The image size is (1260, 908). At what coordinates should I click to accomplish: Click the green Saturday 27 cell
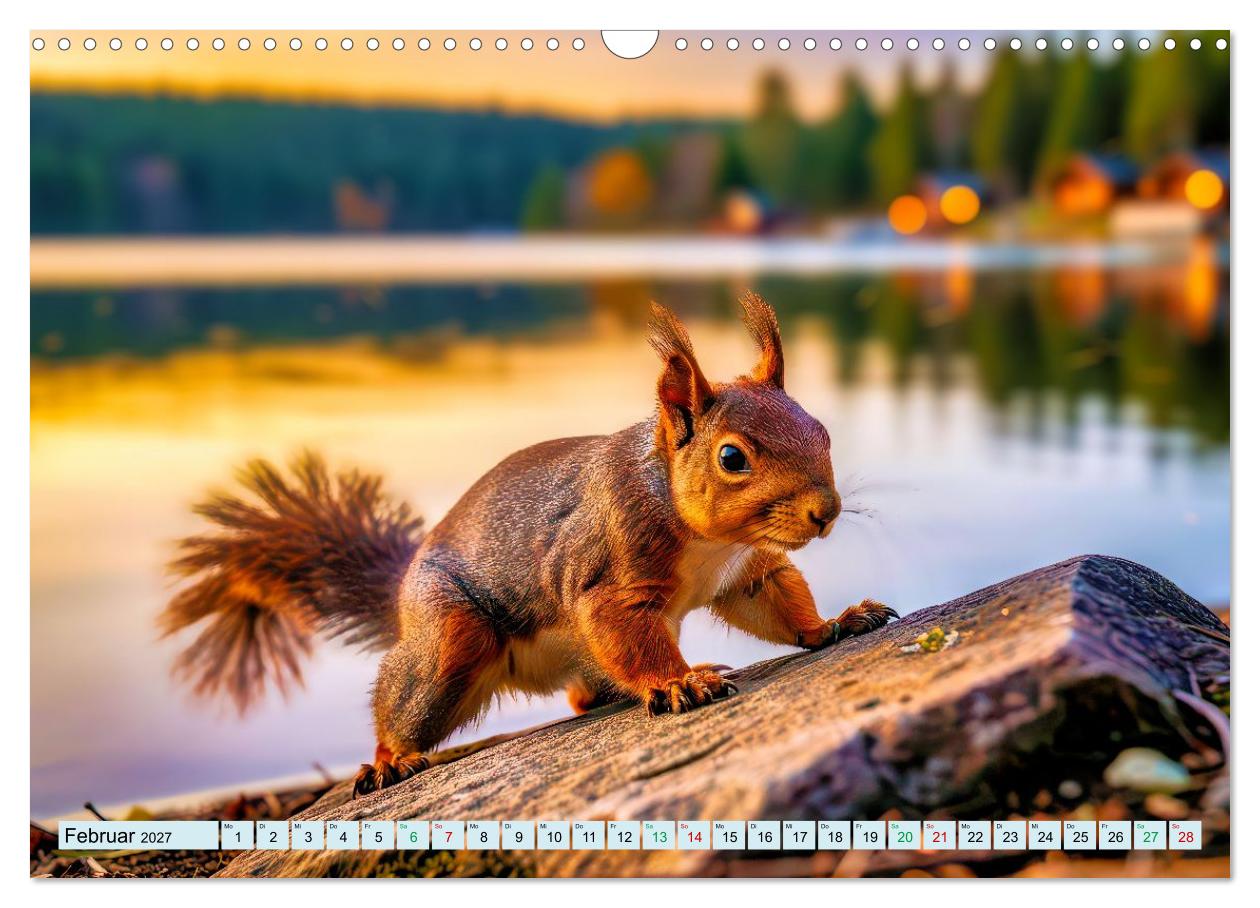point(1149,836)
